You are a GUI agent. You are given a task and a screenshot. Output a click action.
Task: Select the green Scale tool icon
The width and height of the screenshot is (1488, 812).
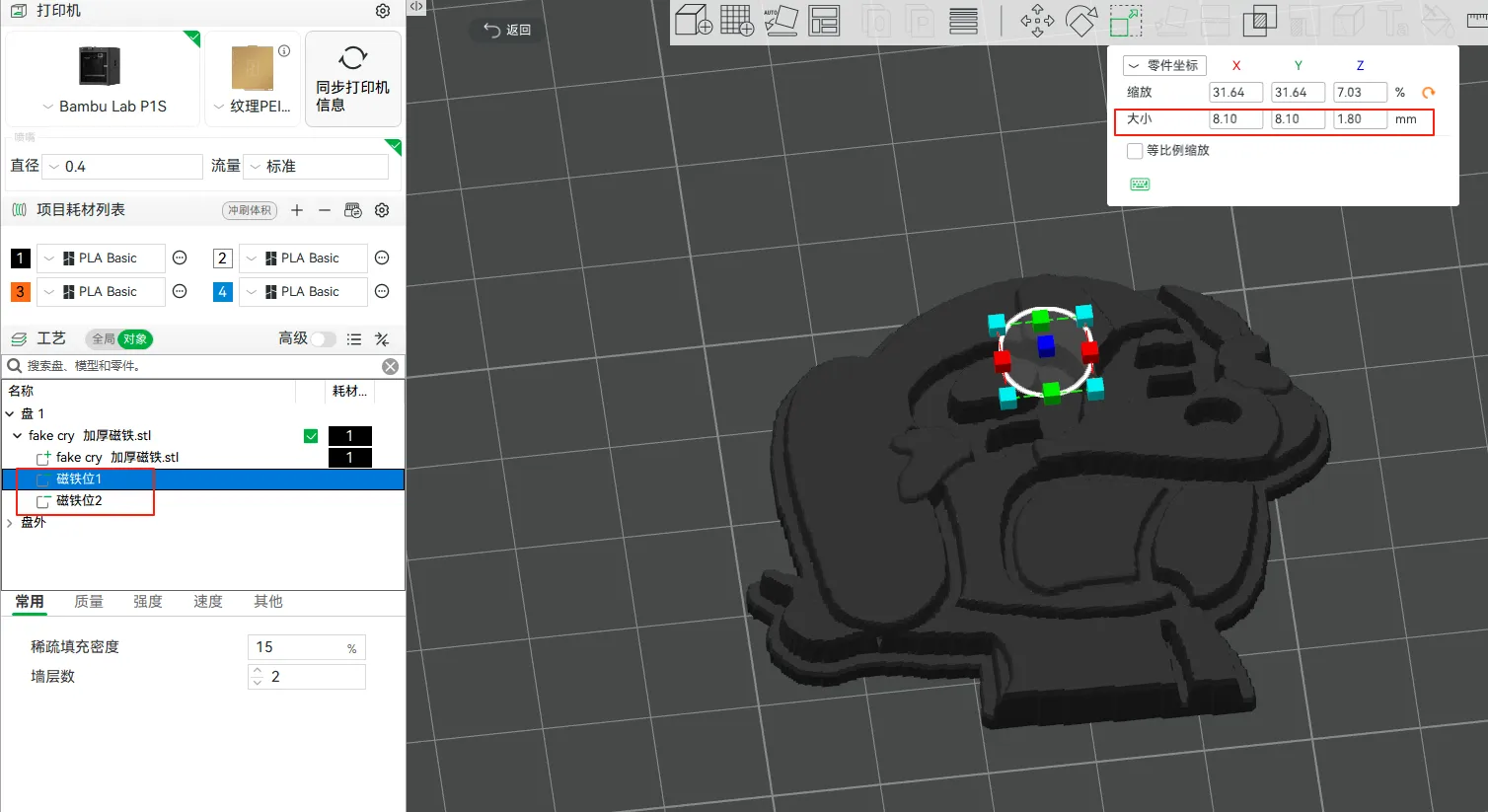[1126, 21]
